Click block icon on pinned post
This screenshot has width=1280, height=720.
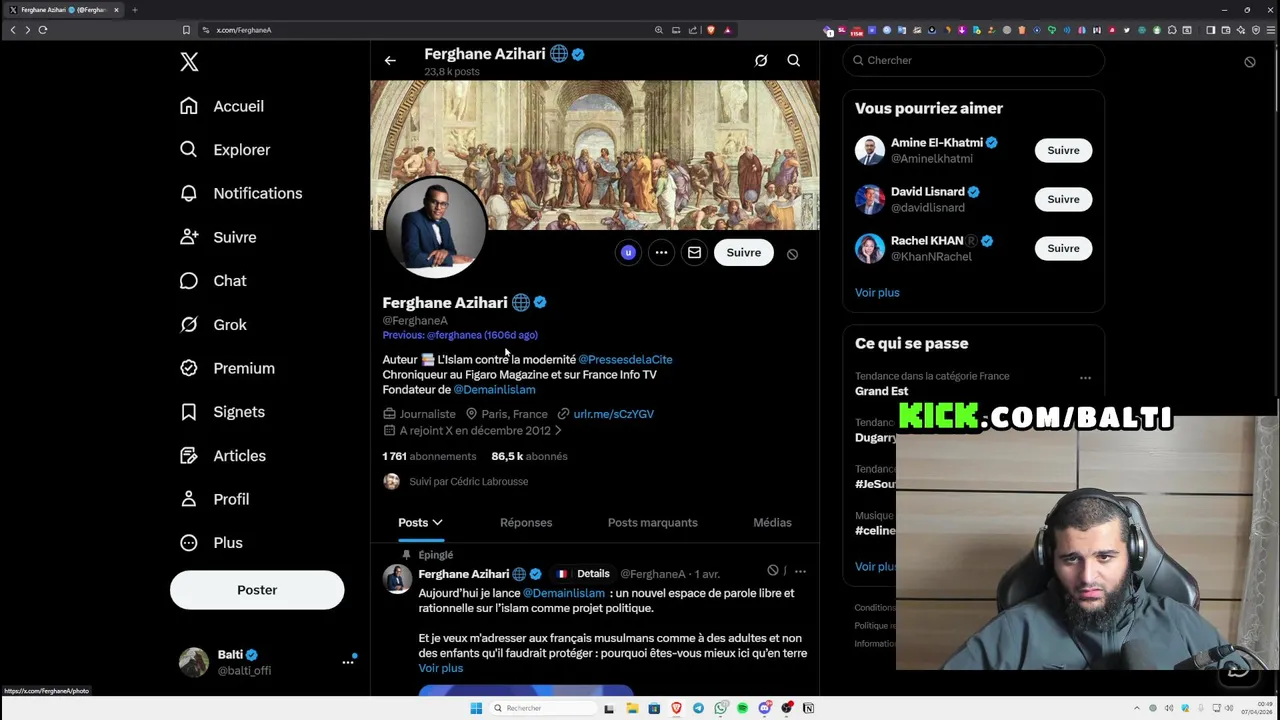click(x=773, y=571)
